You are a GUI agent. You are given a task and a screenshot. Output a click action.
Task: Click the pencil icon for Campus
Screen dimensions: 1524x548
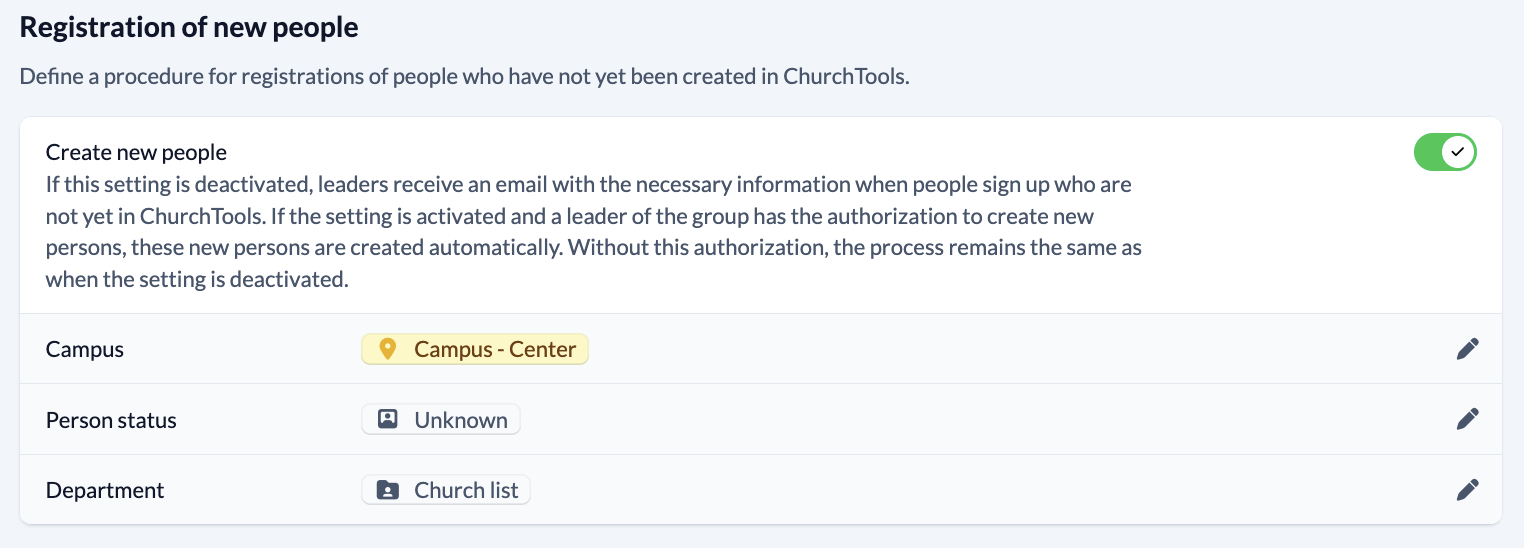click(1467, 349)
